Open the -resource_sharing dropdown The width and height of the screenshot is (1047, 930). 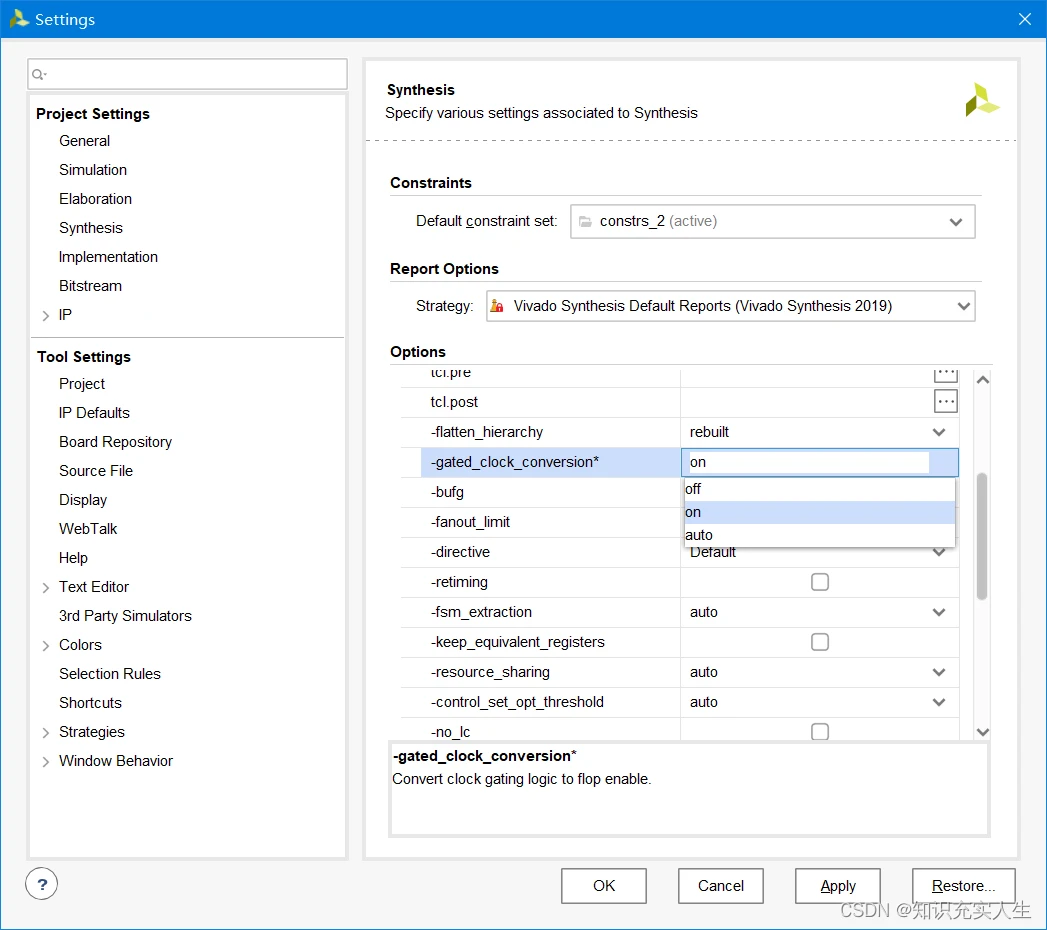938,672
